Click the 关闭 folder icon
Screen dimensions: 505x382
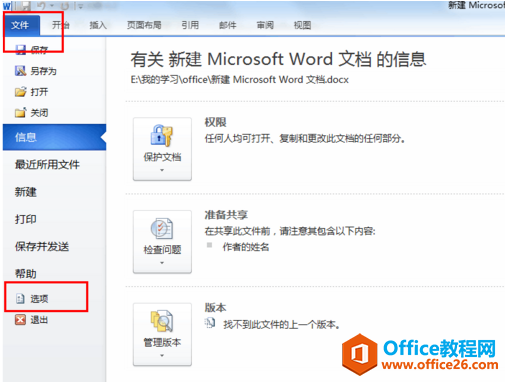pyautogui.click(x=20, y=113)
